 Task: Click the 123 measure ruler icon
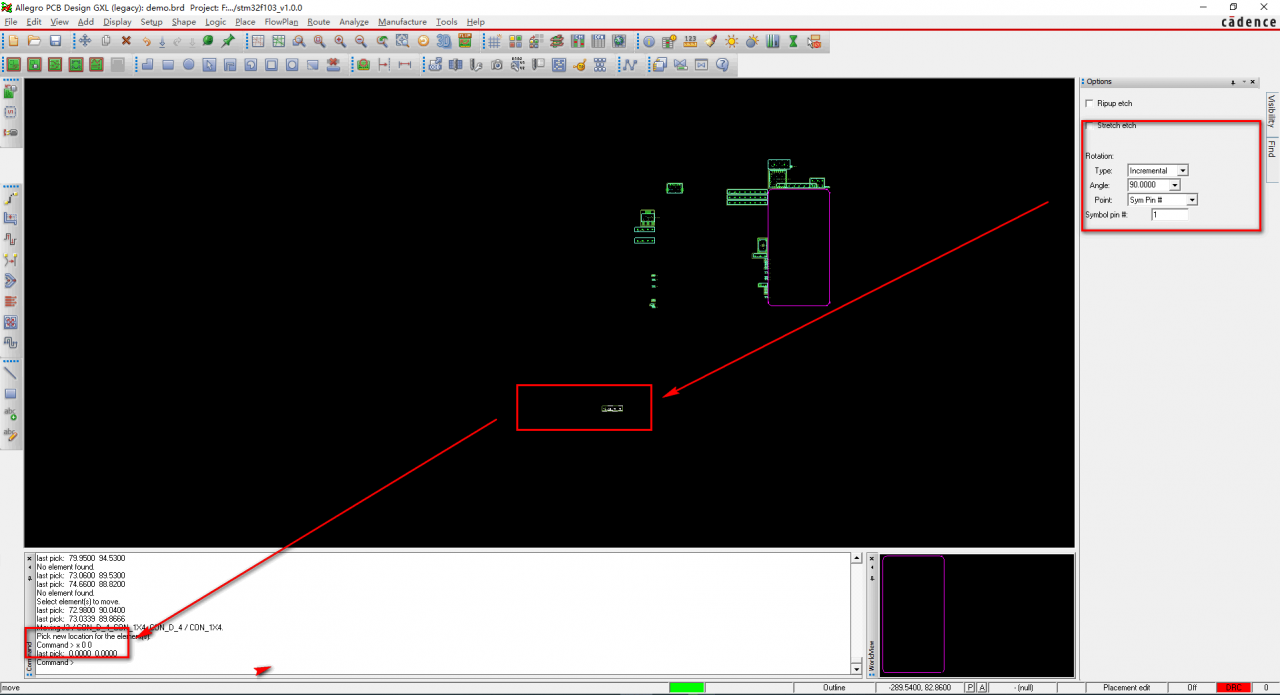[x=691, y=41]
